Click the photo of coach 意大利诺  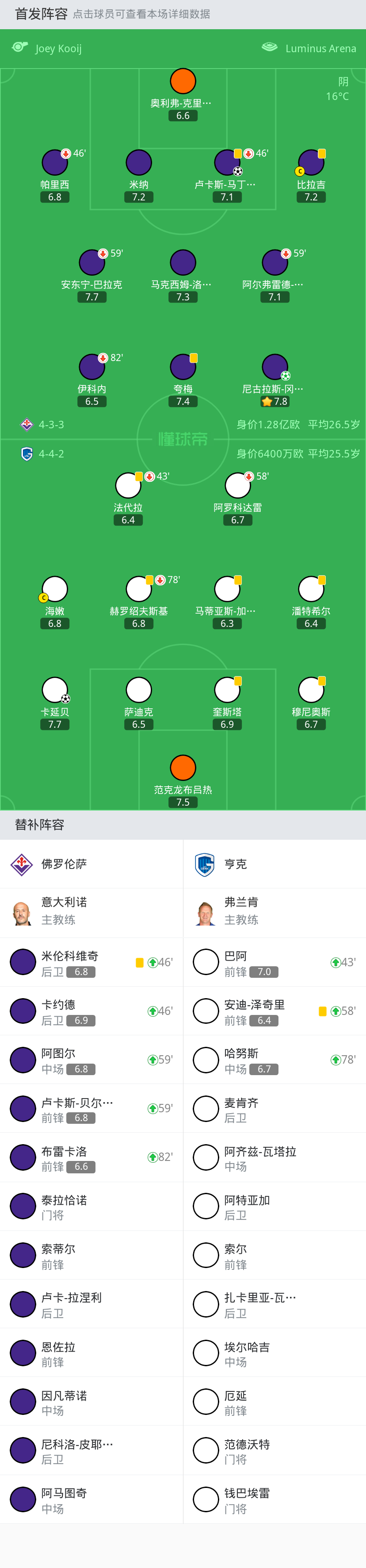(x=22, y=913)
